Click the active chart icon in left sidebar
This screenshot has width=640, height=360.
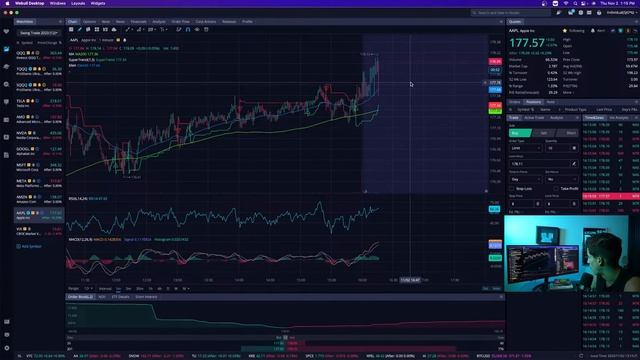[6, 49]
